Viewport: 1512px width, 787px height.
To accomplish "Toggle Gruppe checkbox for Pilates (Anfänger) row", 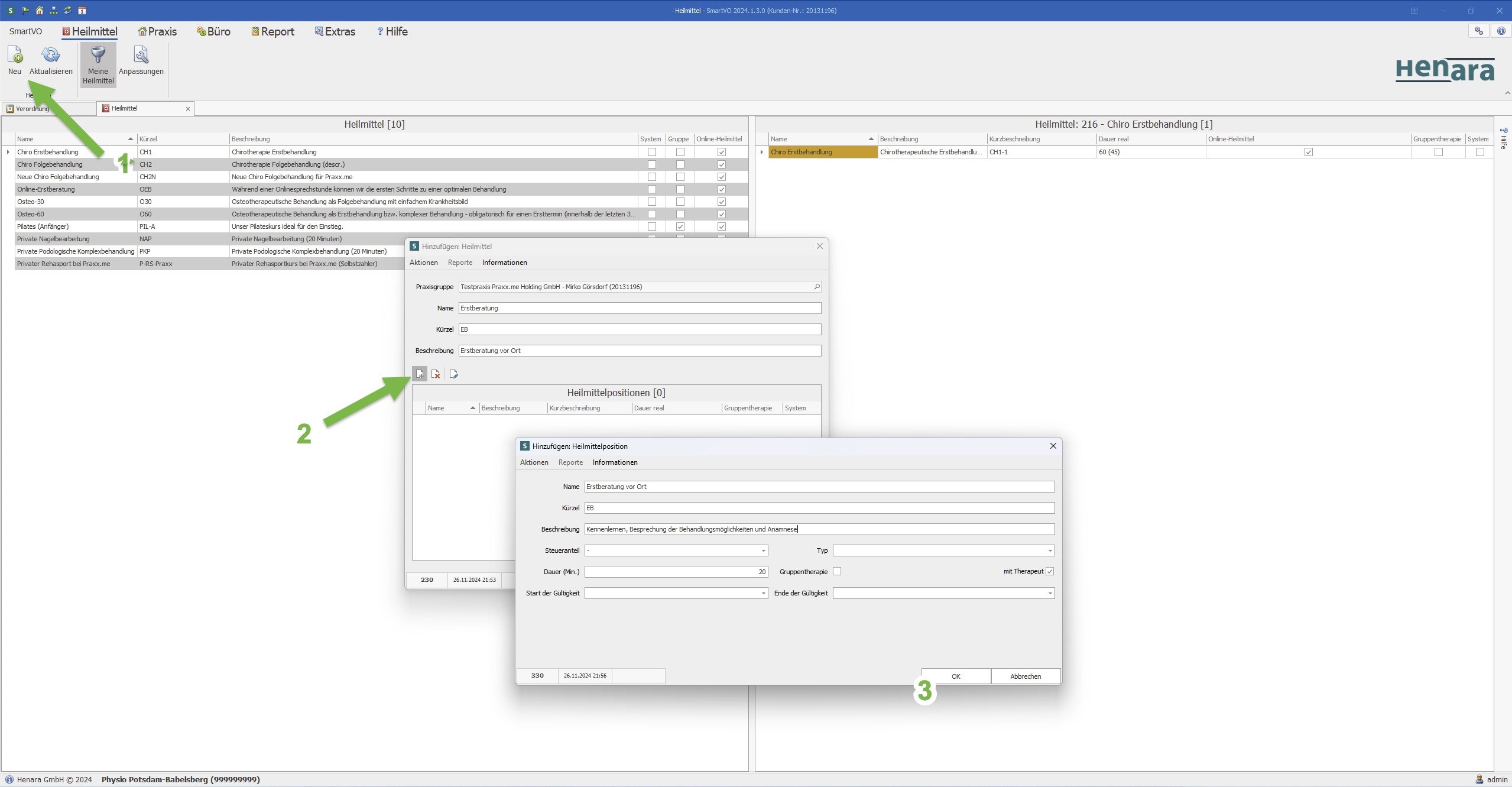I will pos(680,226).
